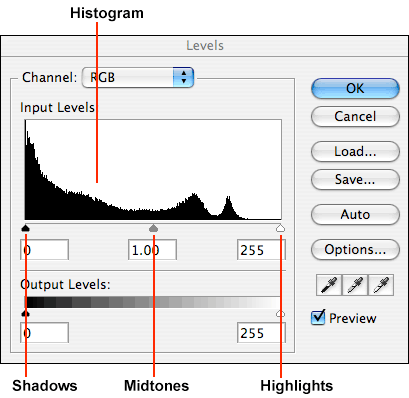Click the output levels 255 field

[x=261, y=333]
